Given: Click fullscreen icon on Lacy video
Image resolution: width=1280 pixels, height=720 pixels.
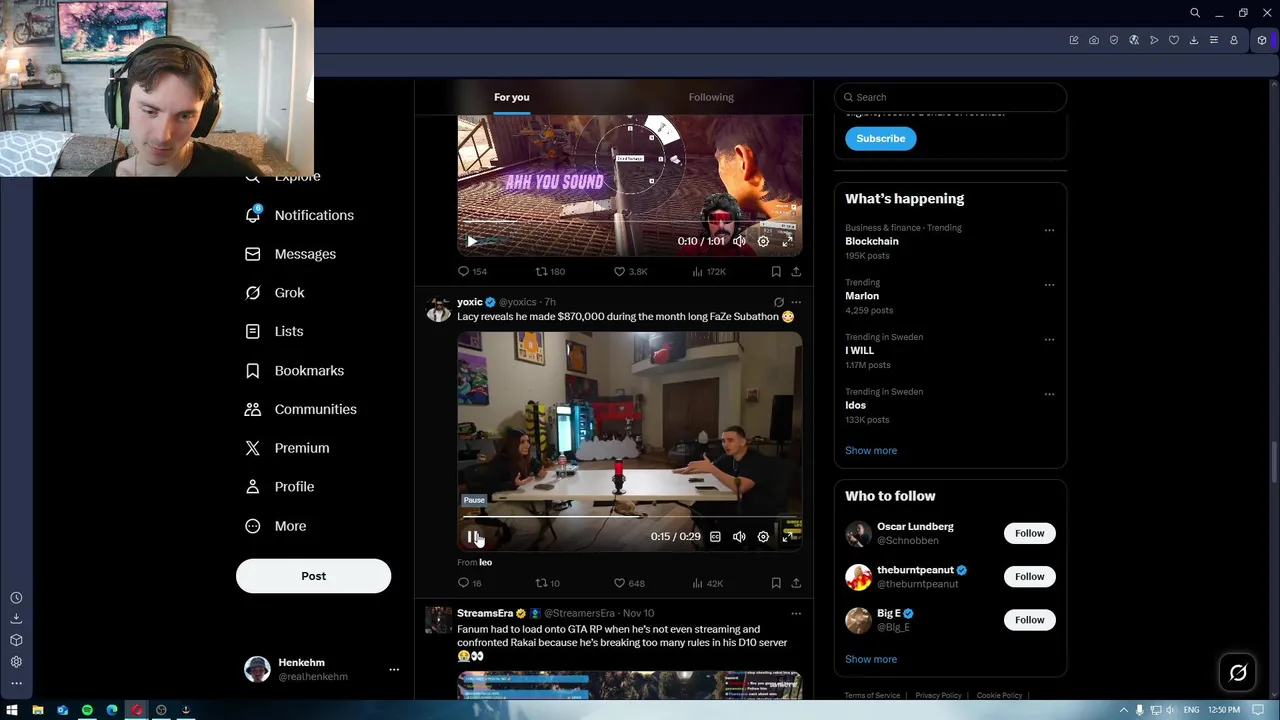Looking at the screenshot, I should [x=787, y=537].
